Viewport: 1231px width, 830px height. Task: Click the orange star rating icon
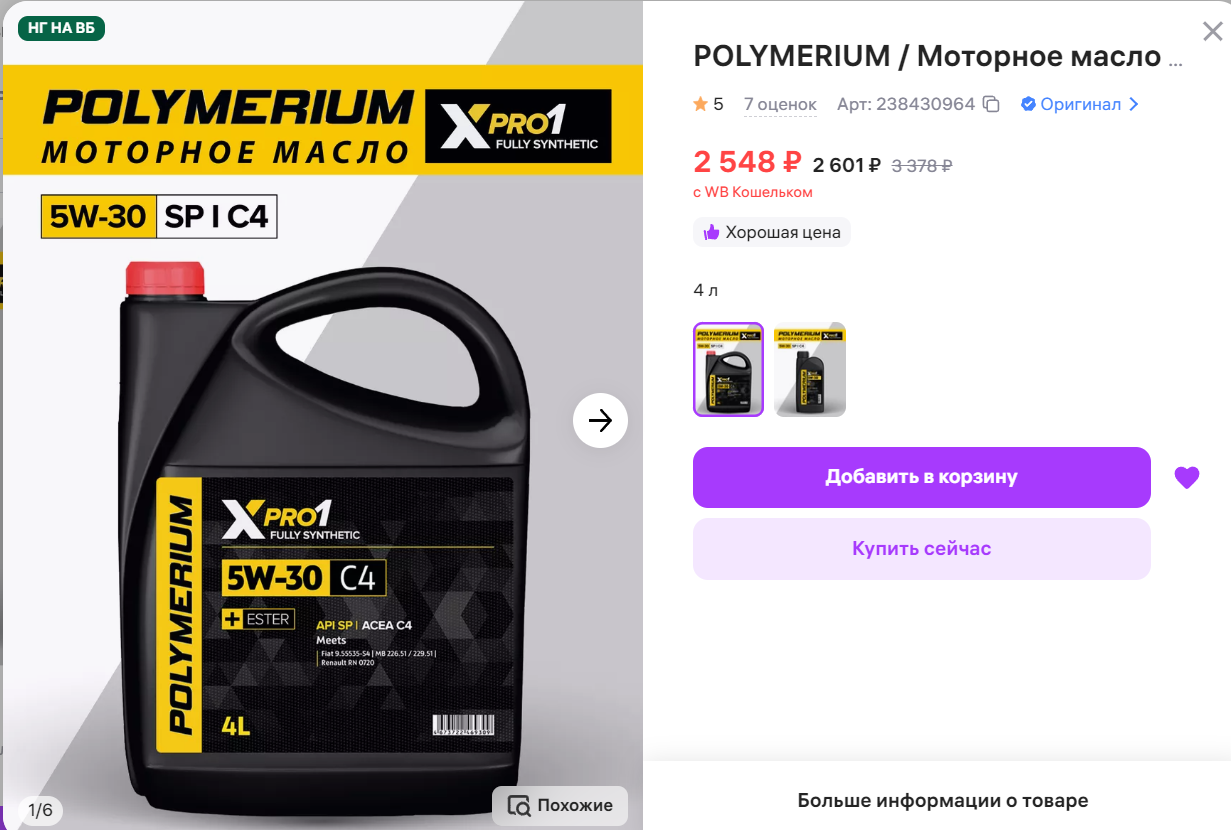700,104
